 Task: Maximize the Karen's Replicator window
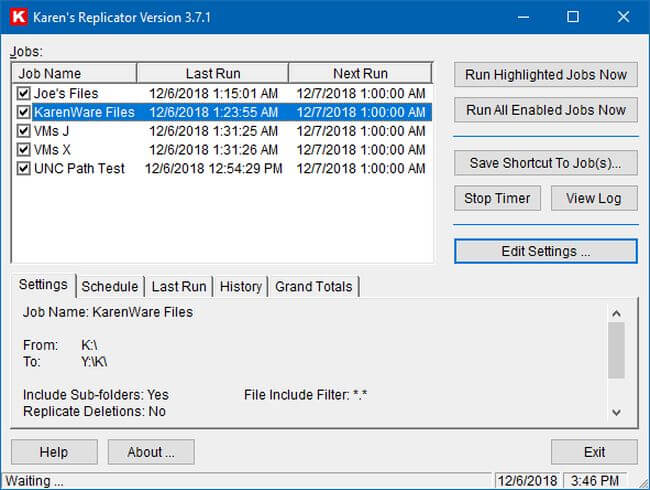(573, 17)
